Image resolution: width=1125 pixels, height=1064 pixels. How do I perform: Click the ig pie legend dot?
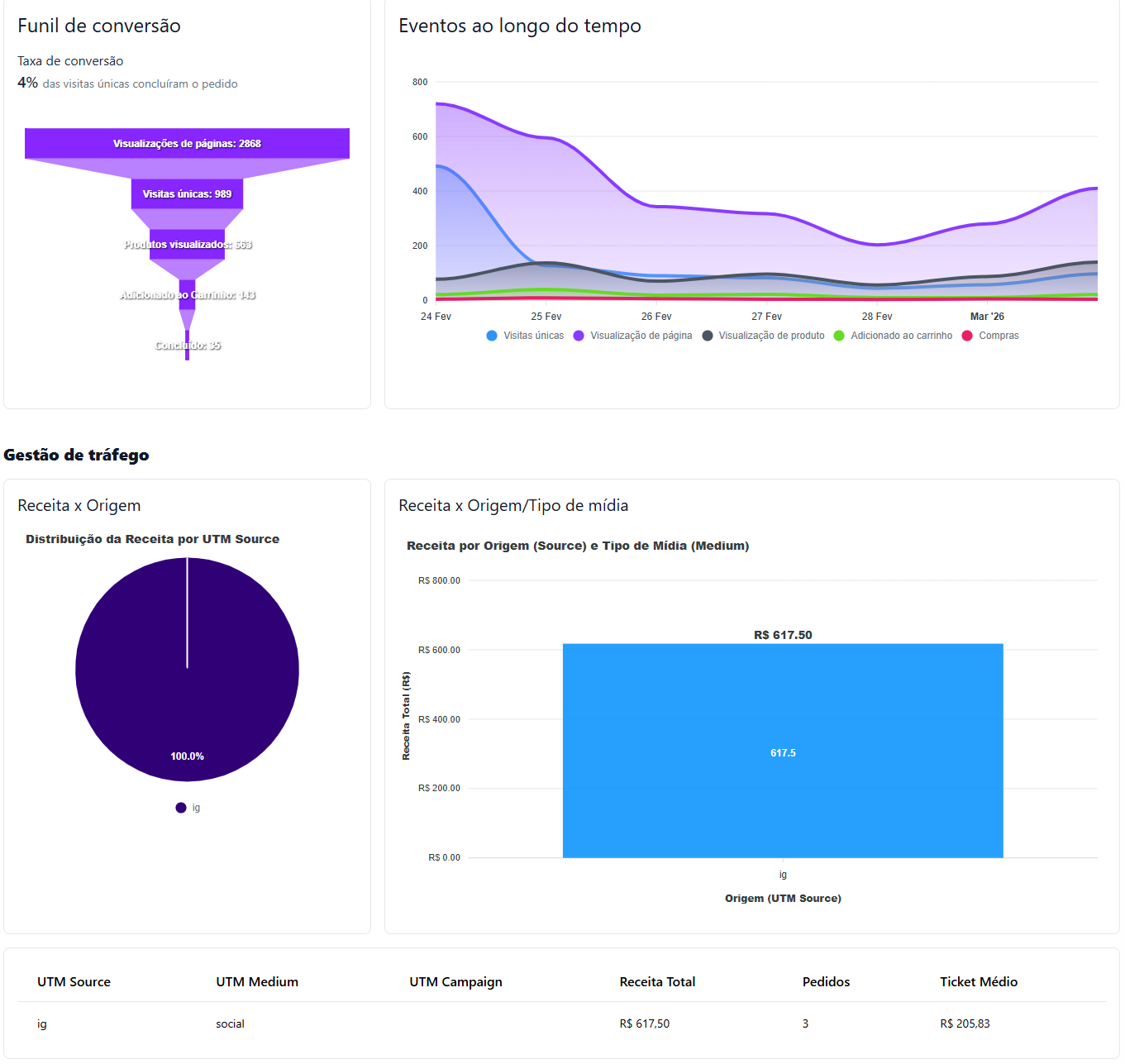pos(181,808)
